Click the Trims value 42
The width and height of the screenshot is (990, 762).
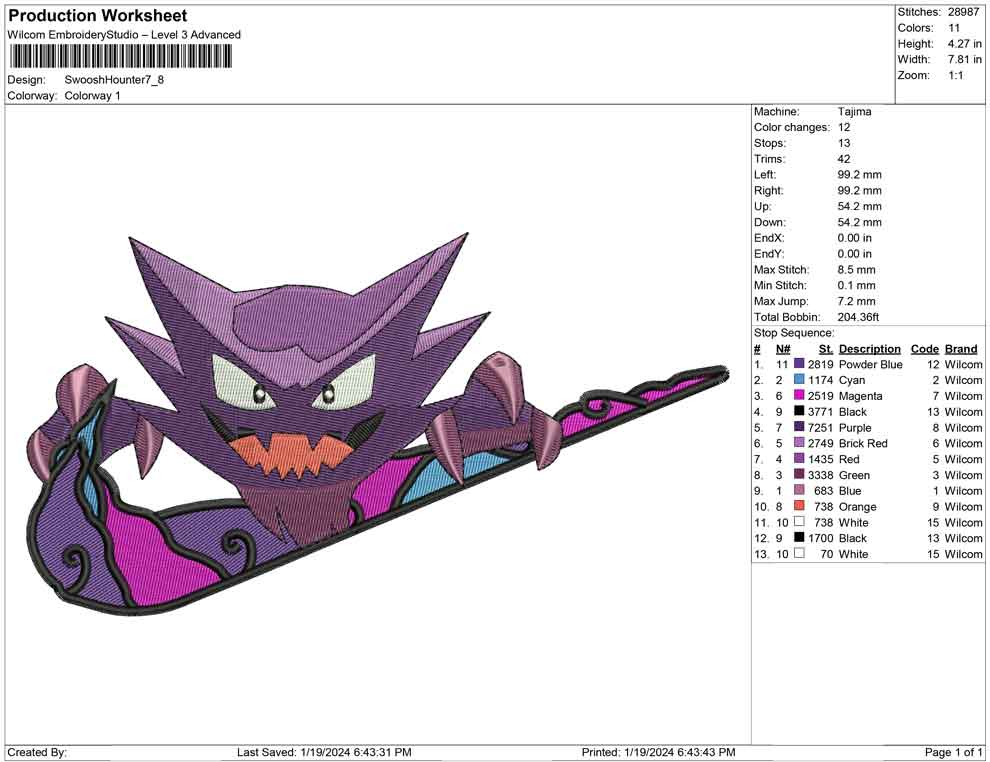coord(844,158)
